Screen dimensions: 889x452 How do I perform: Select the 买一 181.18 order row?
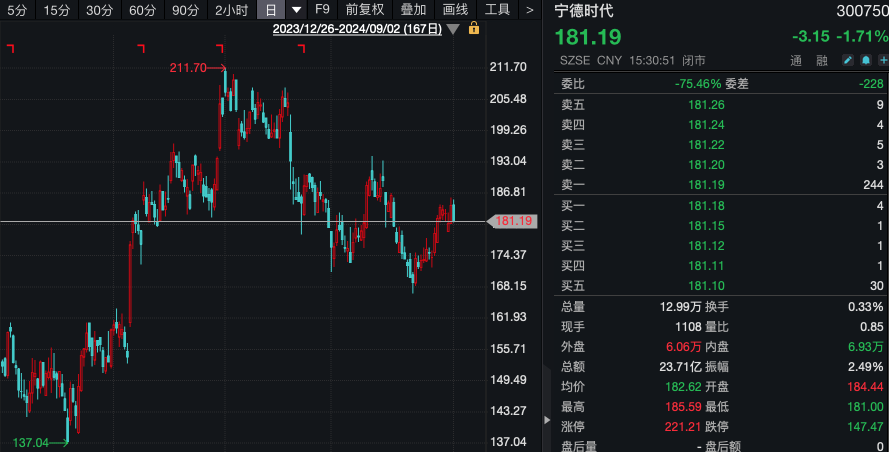point(721,206)
